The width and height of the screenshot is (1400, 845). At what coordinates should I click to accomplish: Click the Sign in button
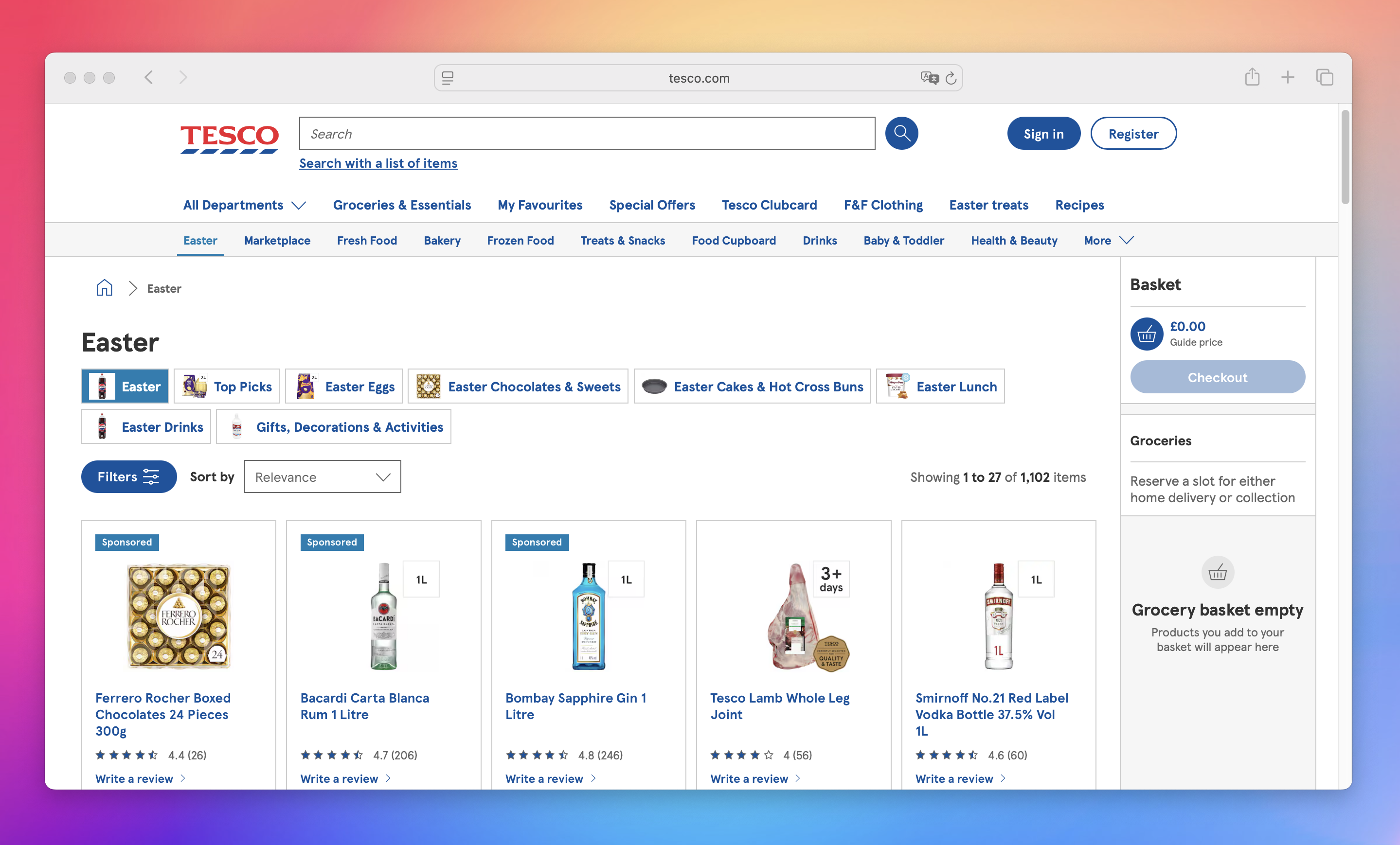[x=1043, y=133]
